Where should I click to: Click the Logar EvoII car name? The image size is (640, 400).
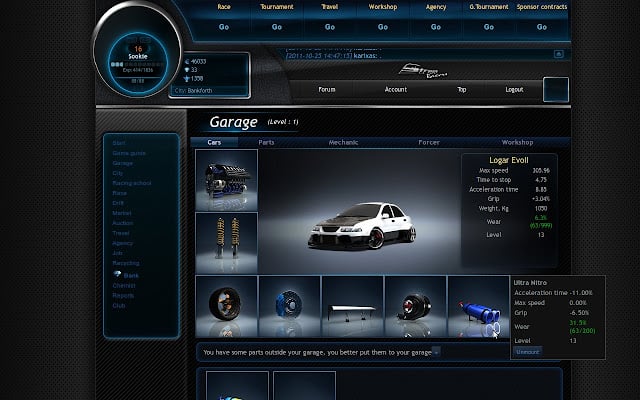click(509, 160)
